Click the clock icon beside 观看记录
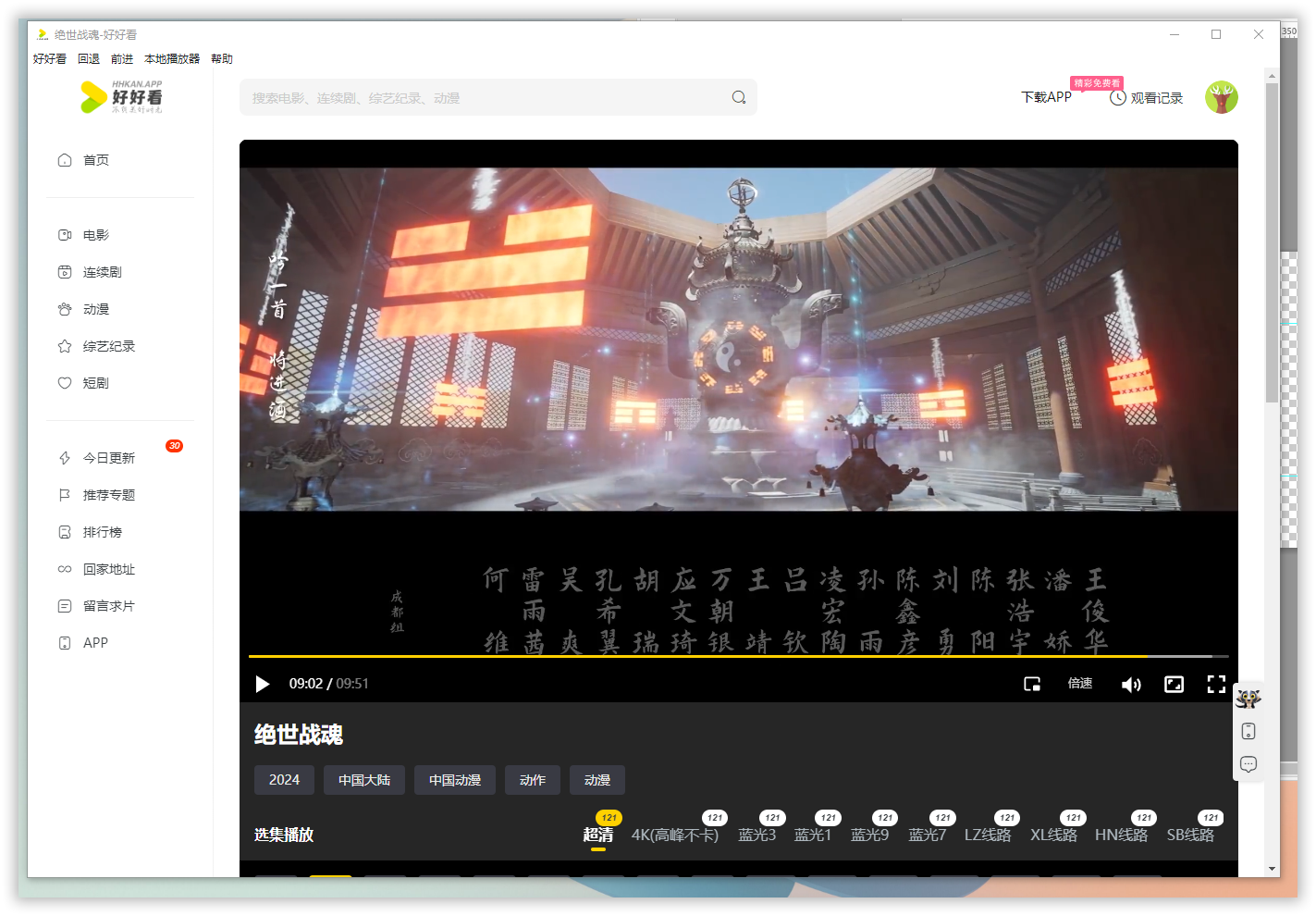The height and width of the screenshot is (916, 1316). pyautogui.click(x=1117, y=97)
